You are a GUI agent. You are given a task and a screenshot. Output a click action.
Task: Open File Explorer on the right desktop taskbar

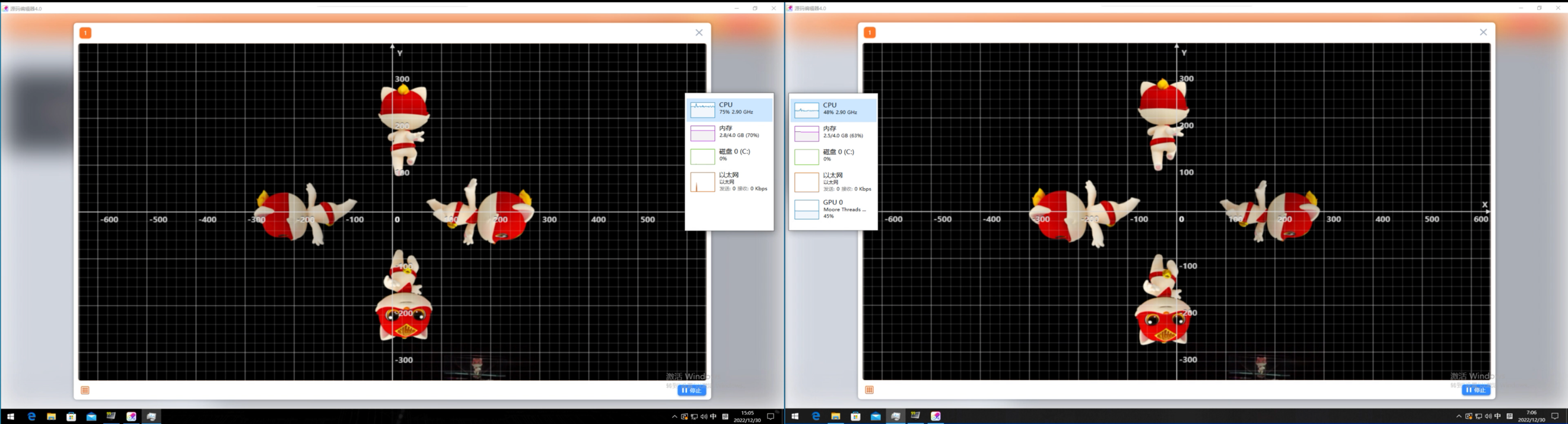click(x=835, y=417)
